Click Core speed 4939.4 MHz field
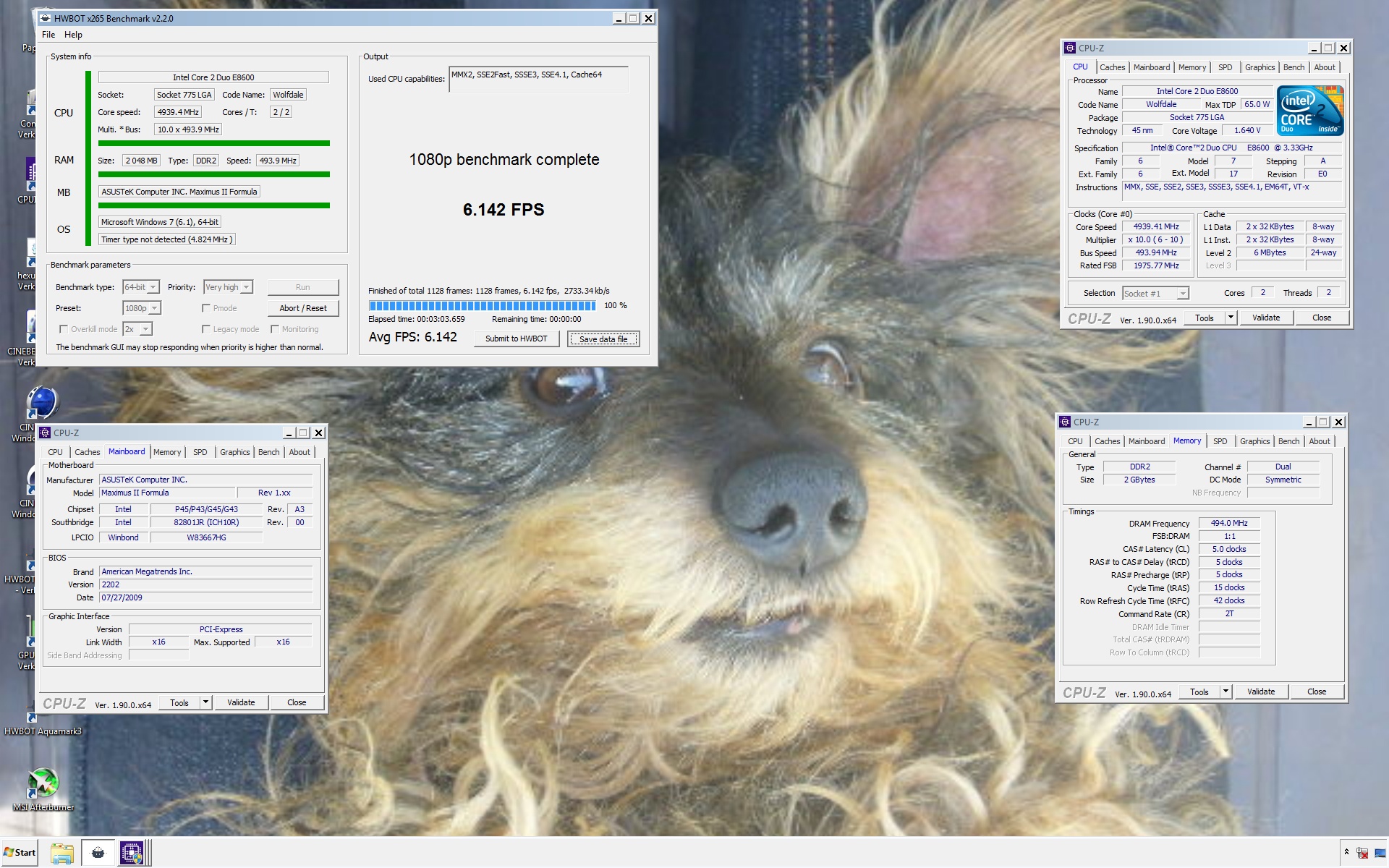This screenshot has height=868, width=1389. [178, 112]
